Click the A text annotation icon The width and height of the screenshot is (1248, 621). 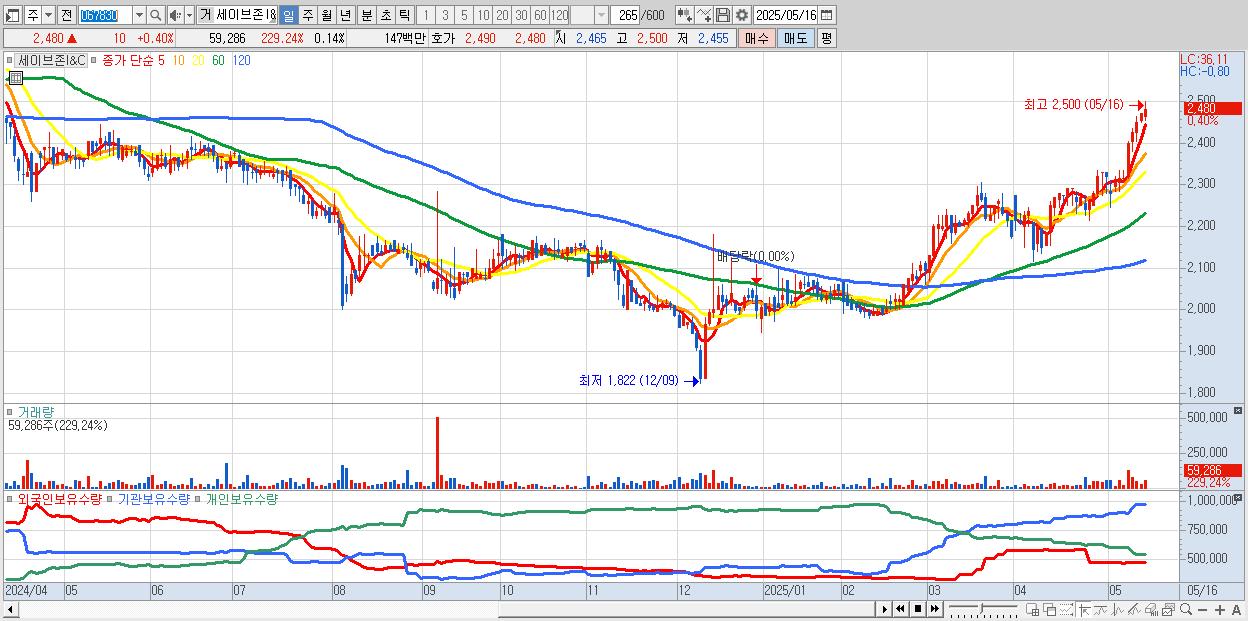[x=1237, y=610]
